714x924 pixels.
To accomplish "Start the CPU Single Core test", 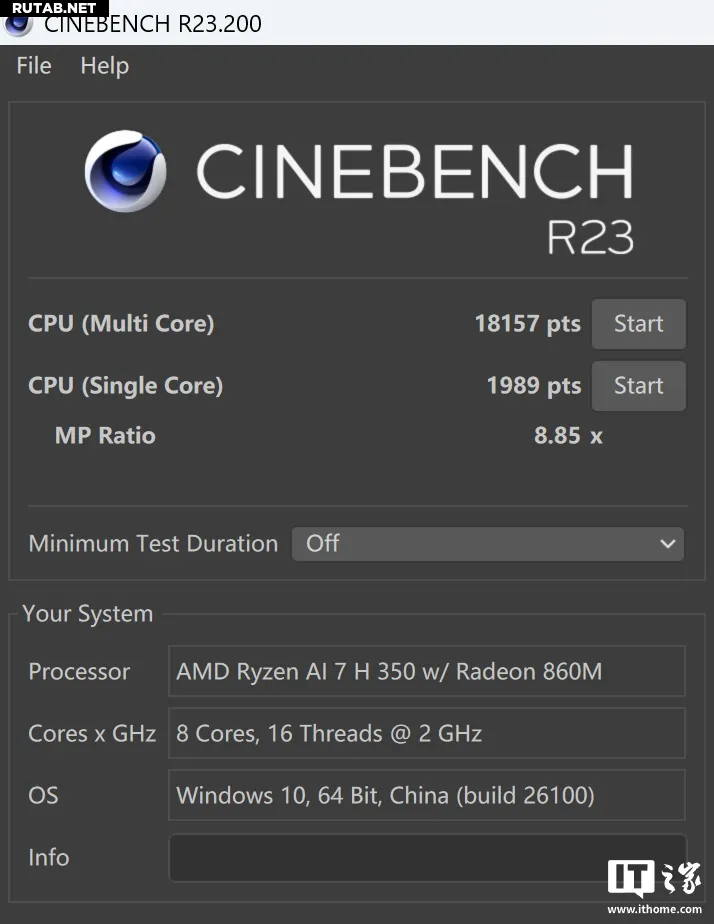I will pos(639,385).
